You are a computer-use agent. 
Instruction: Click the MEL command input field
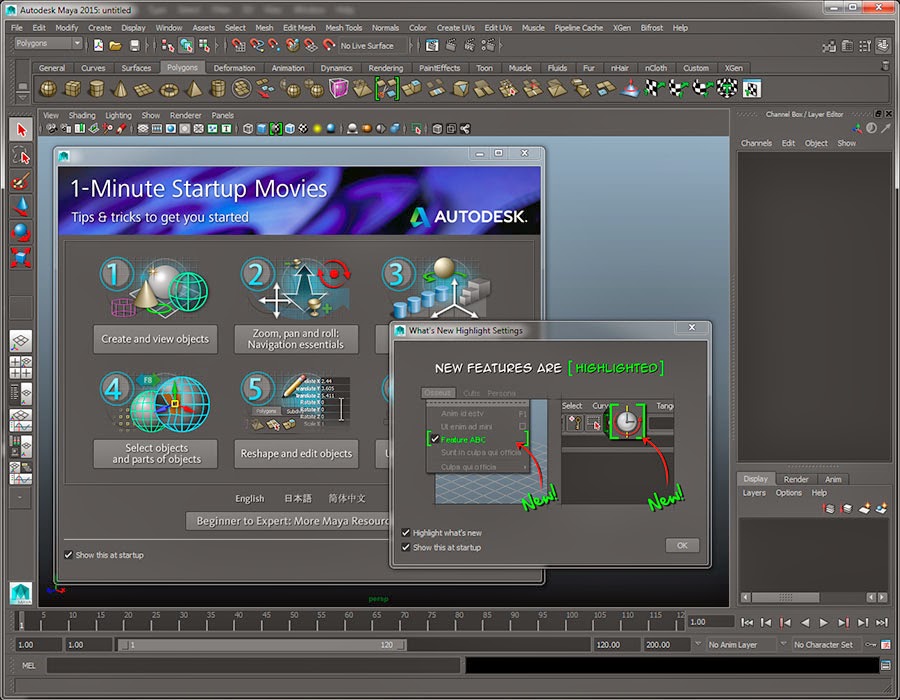pyautogui.click(x=250, y=665)
